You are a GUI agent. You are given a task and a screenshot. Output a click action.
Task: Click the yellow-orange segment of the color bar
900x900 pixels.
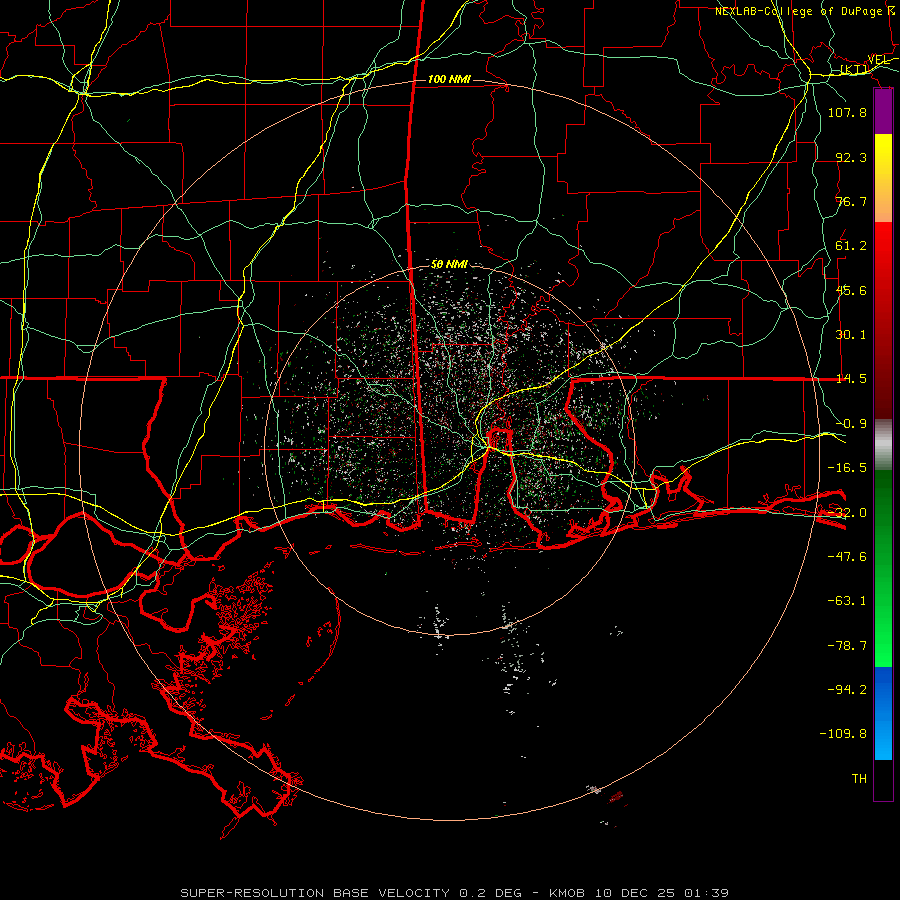(x=883, y=178)
